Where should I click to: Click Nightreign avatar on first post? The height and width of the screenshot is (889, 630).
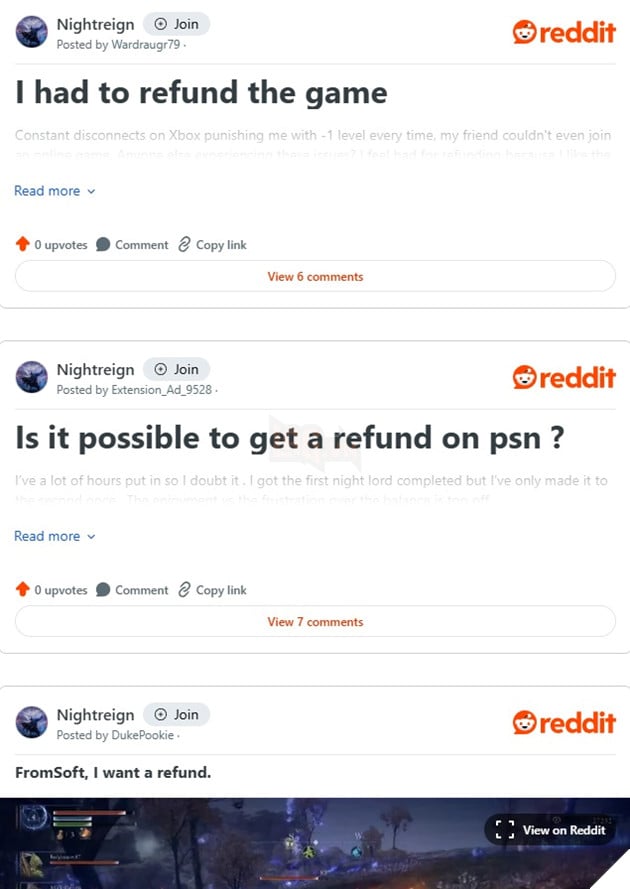(x=31, y=32)
